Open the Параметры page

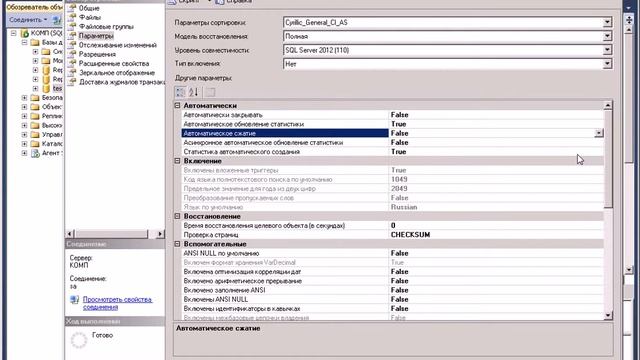[96, 36]
